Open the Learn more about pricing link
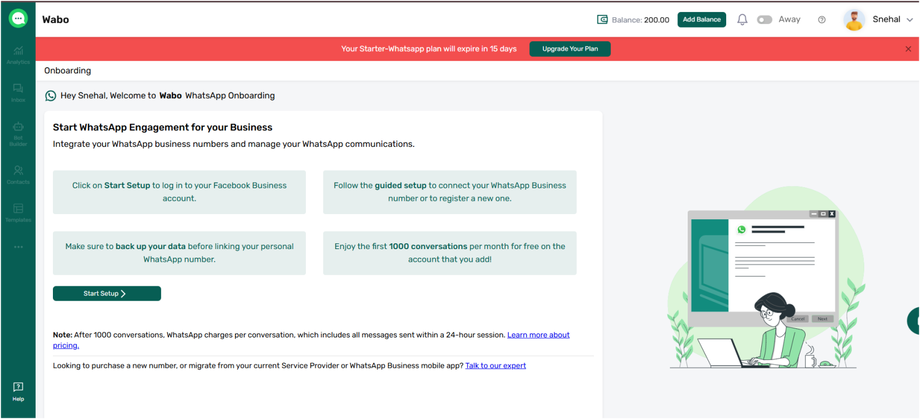 tap(538, 335)
